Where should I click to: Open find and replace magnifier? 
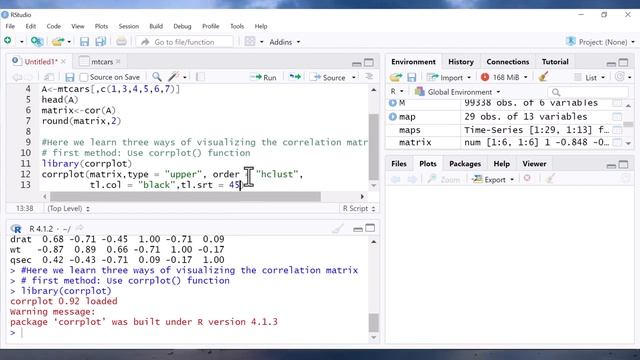[x=156, y=77]
